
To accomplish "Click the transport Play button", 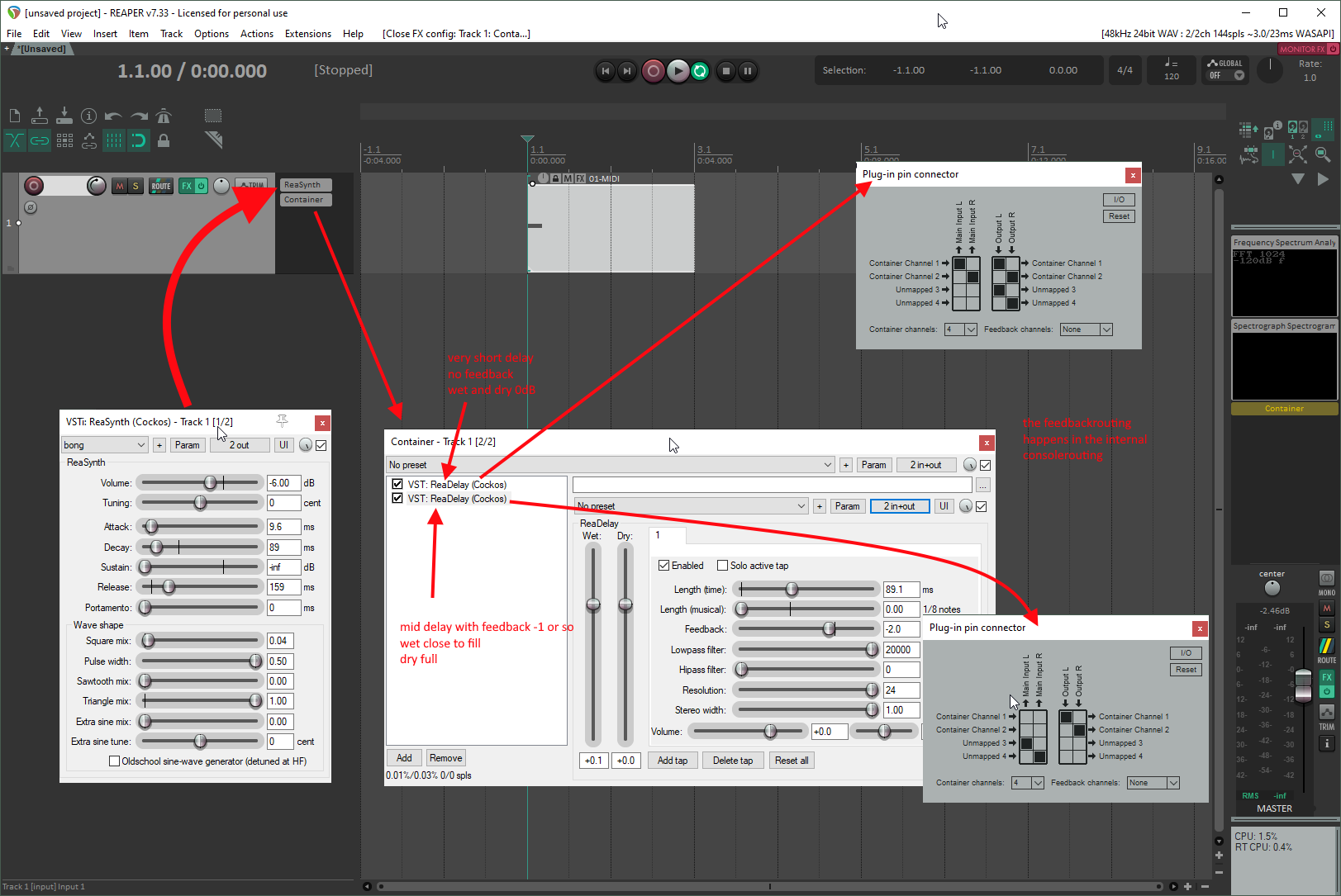I will 678,71.
